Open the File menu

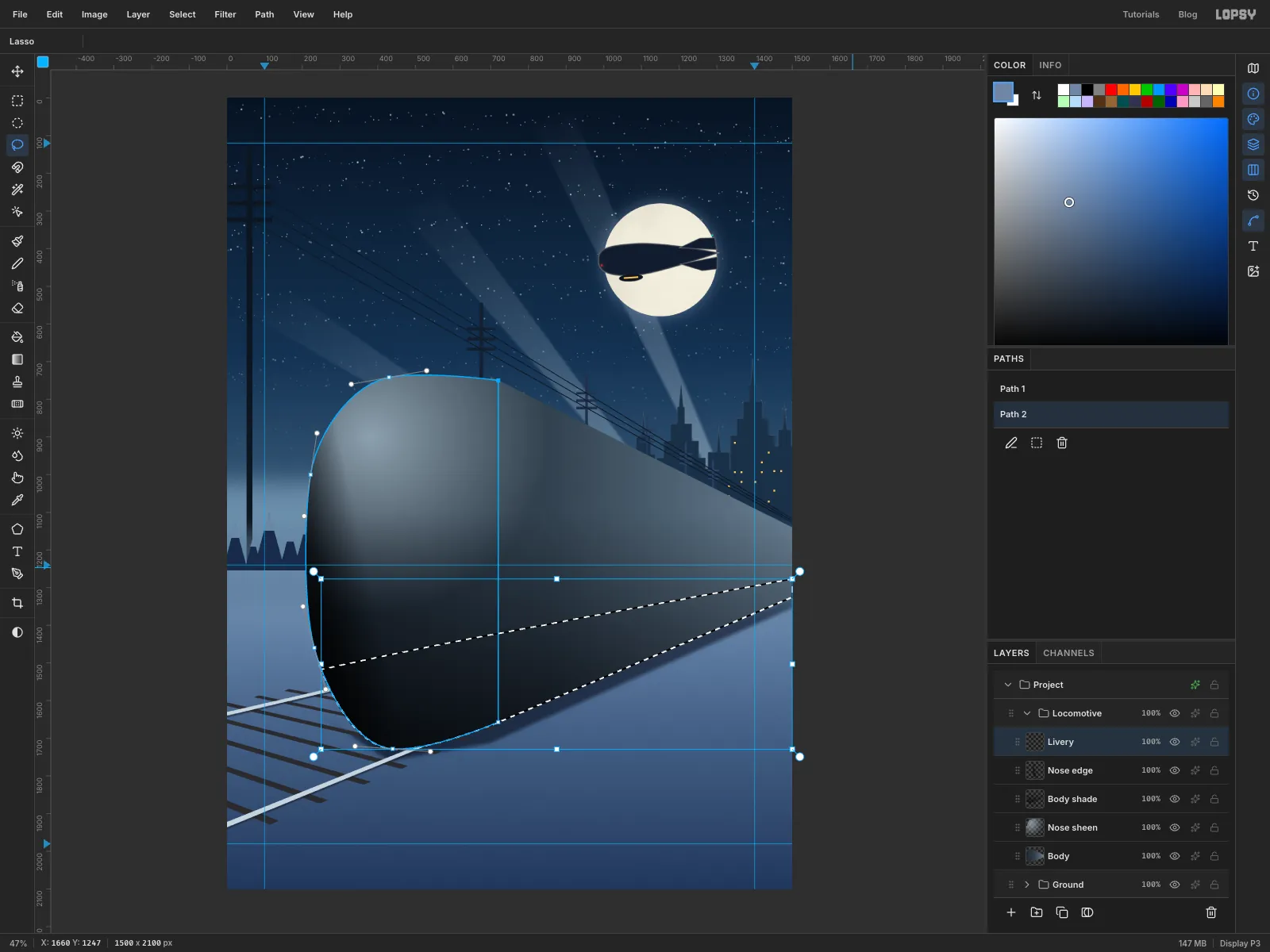click(x=20, y=14)
